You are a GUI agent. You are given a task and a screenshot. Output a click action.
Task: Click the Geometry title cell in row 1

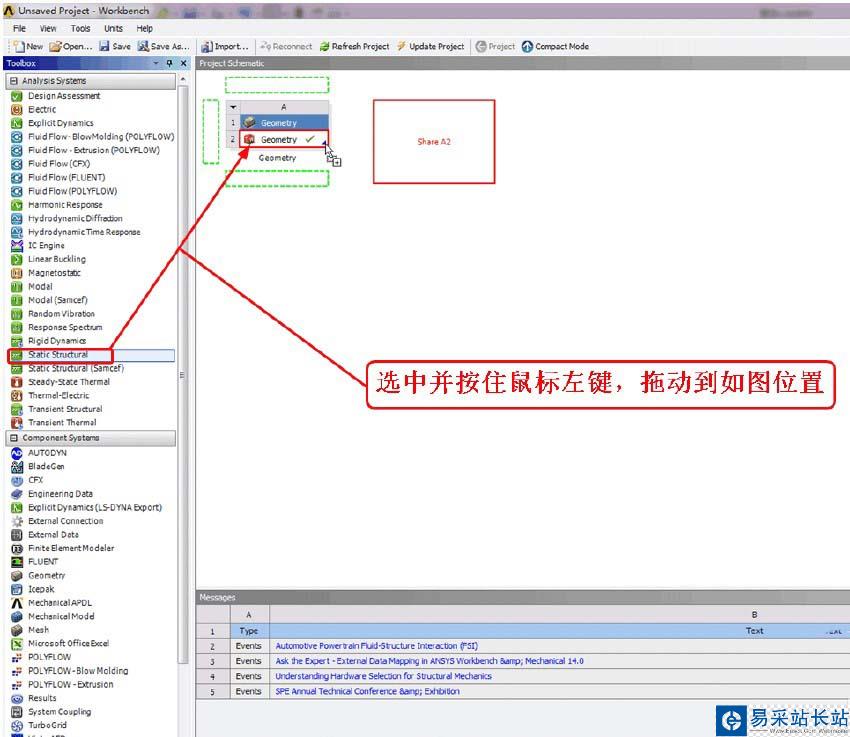[284, 123]
